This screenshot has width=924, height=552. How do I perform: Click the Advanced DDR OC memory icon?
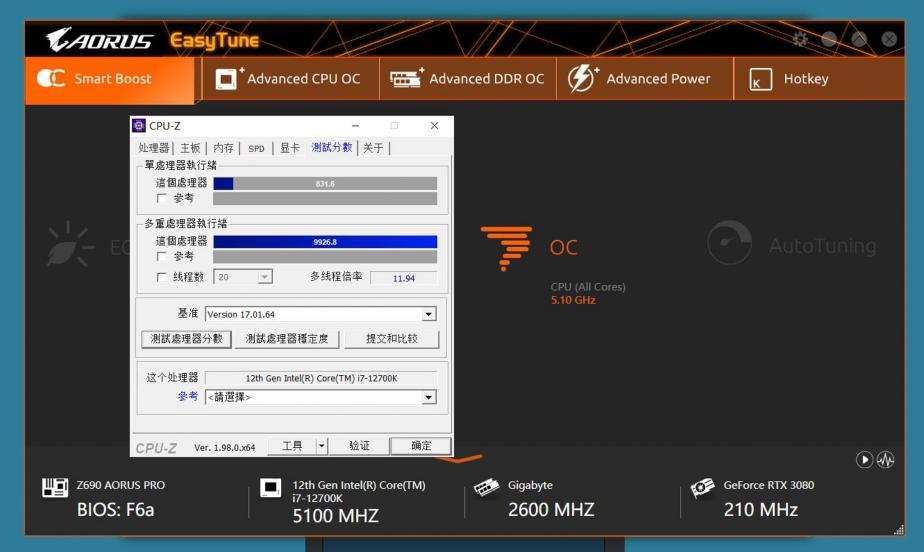(406, 78)
